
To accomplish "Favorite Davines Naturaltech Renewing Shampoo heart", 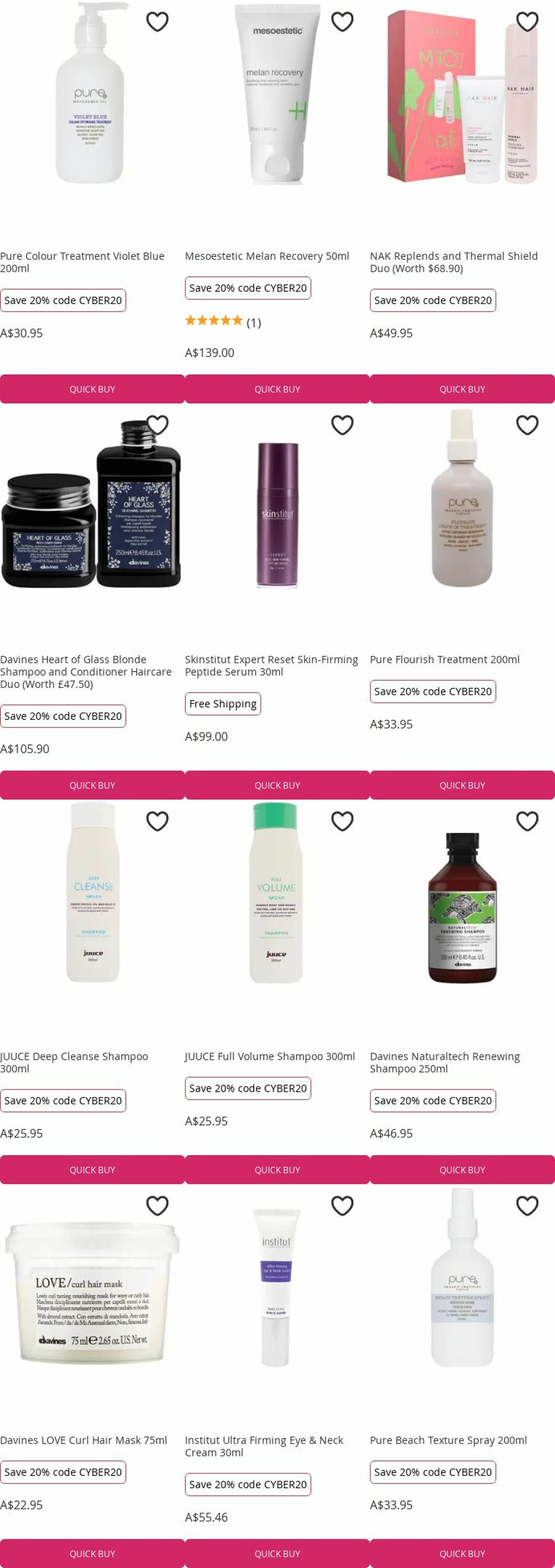I will pos(527,821).
